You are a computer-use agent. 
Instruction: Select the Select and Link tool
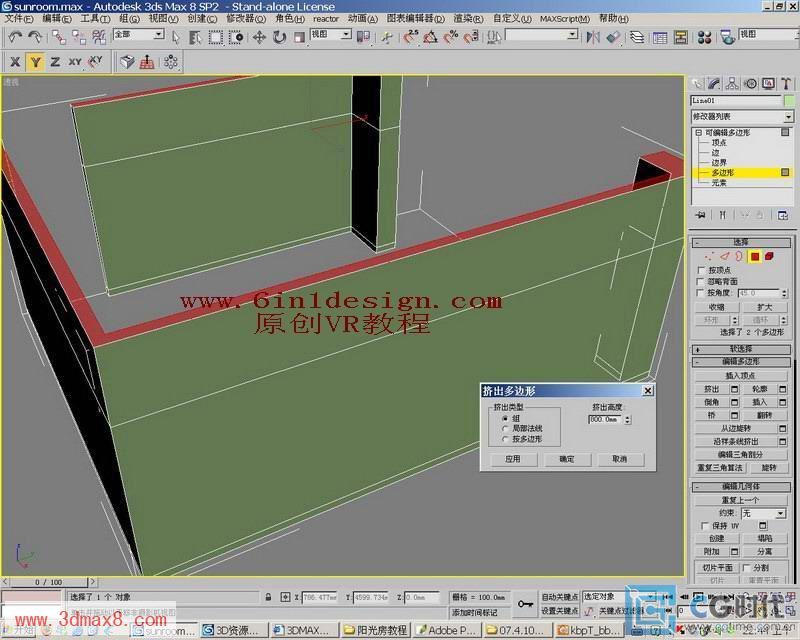(59, 37)
